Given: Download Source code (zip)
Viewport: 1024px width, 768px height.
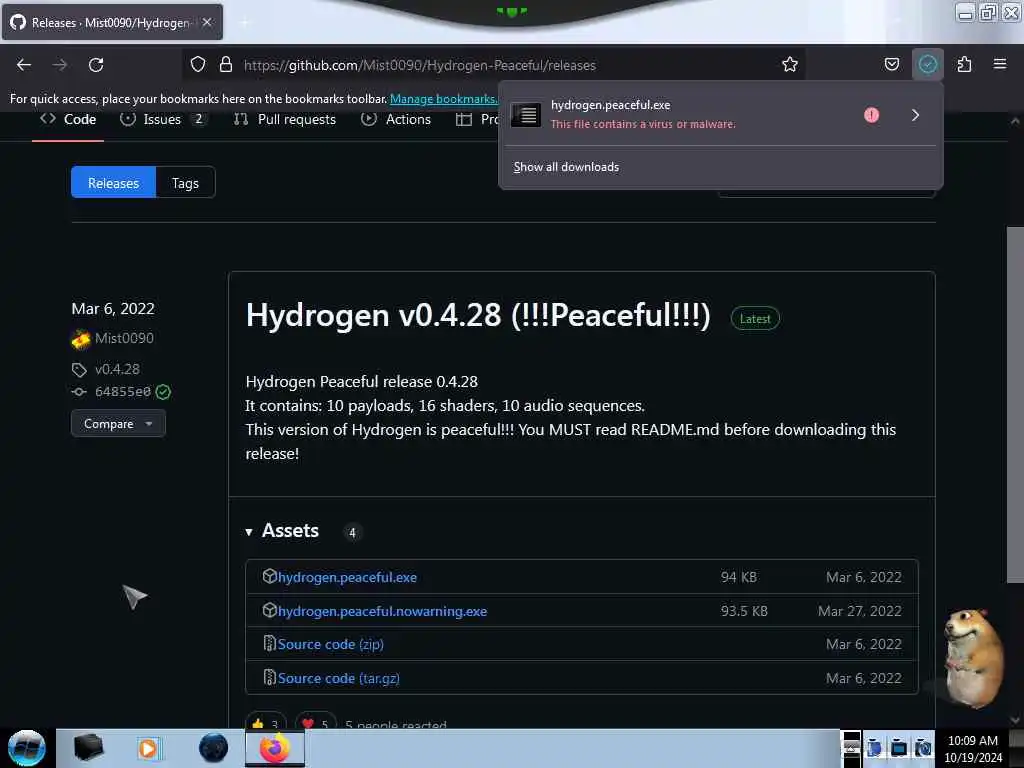Looking at the screenshot, I should click(x=330, y=645).
